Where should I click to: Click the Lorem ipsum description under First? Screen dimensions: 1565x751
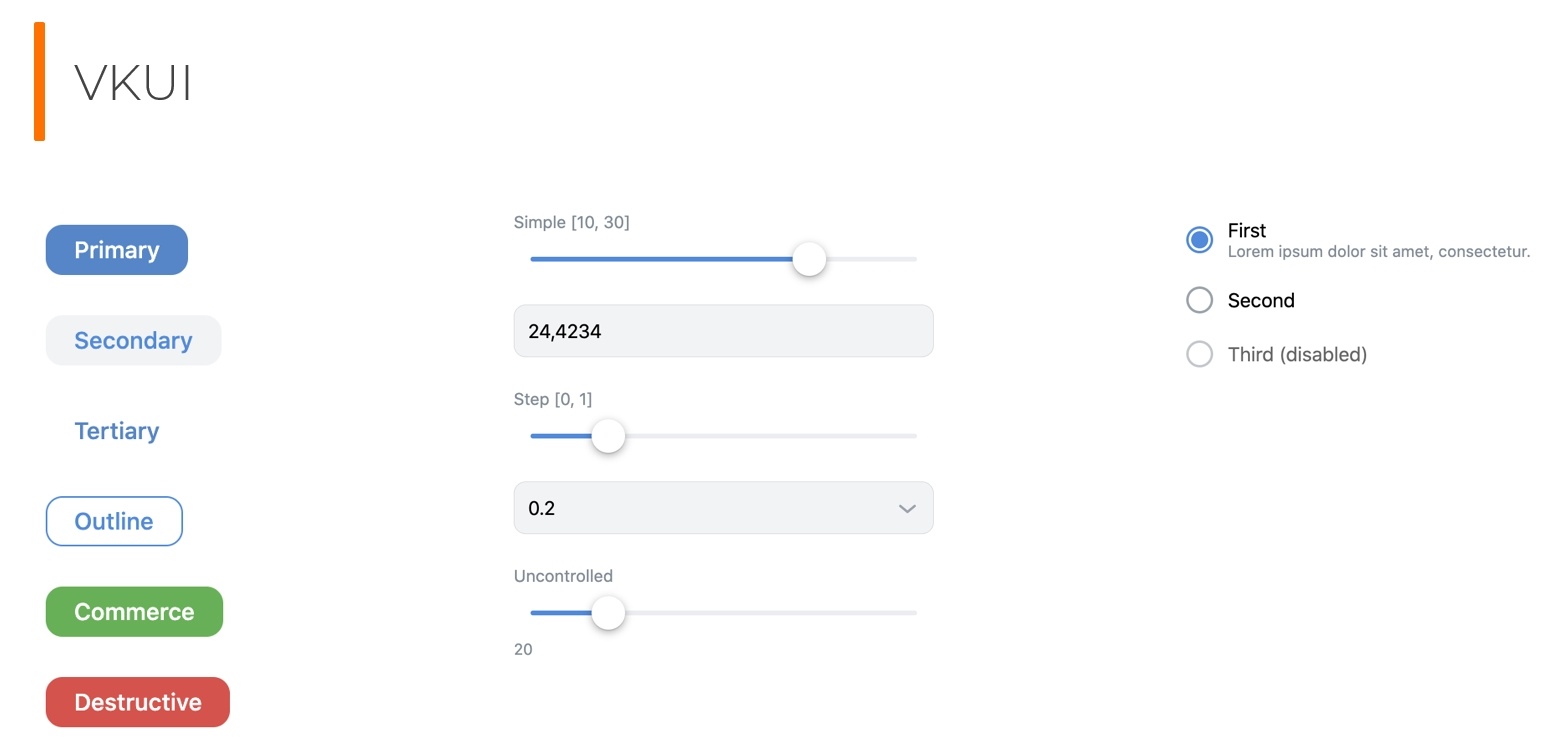point(1378,252)
